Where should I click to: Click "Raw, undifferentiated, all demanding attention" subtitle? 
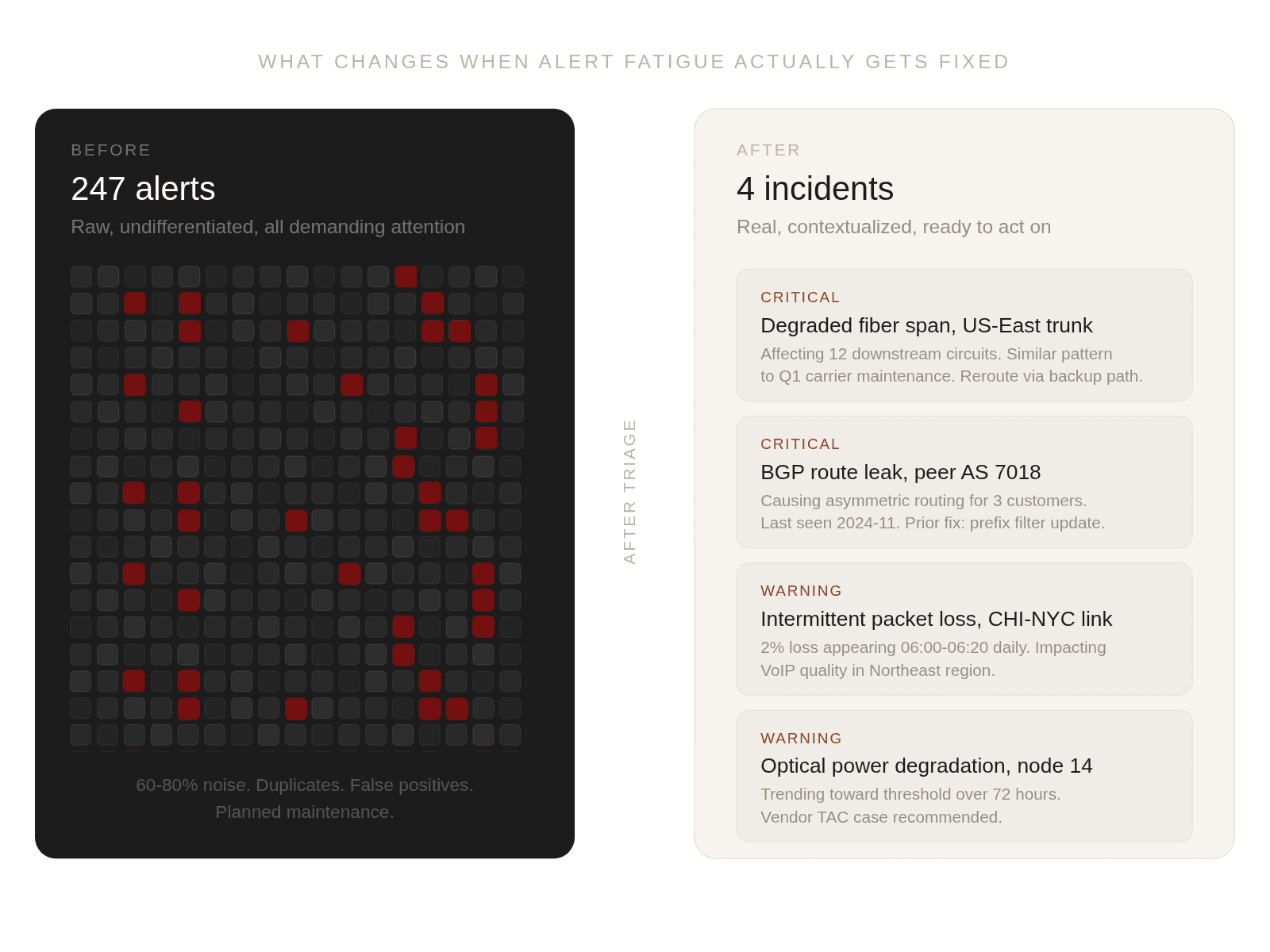click(x=268, y=227)
